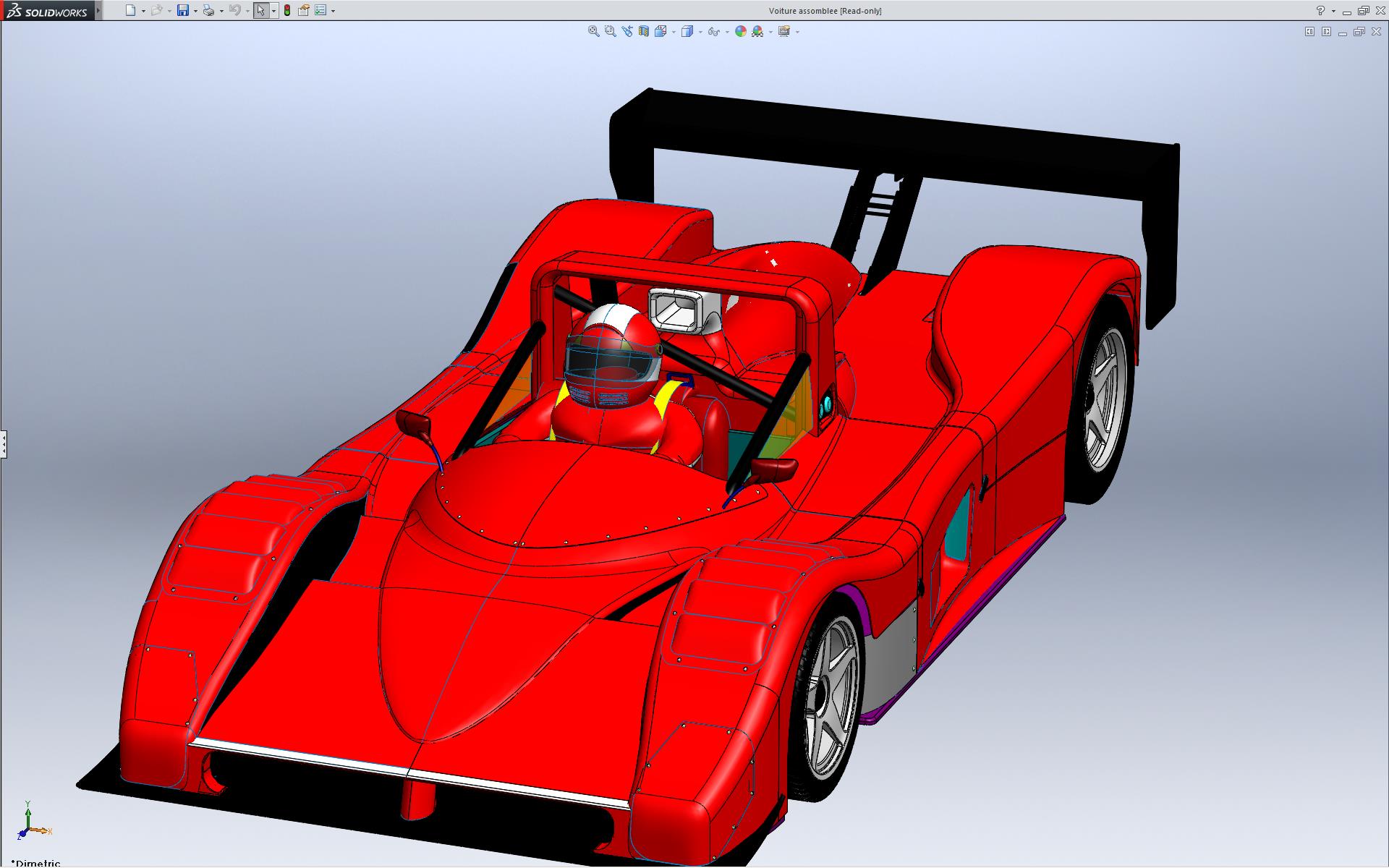This screenshot has width=1389, height=868.
Task: Click the Rebuild traffic light icon
Action: 287,10
